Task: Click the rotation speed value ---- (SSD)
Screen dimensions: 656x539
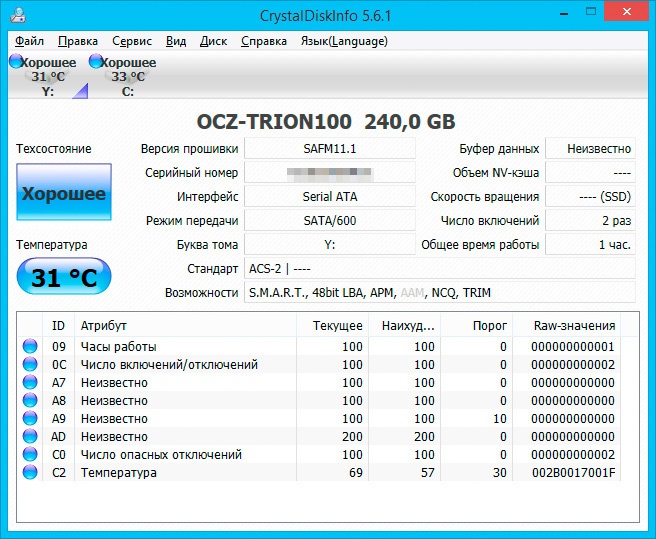Action: coord(590,196)
